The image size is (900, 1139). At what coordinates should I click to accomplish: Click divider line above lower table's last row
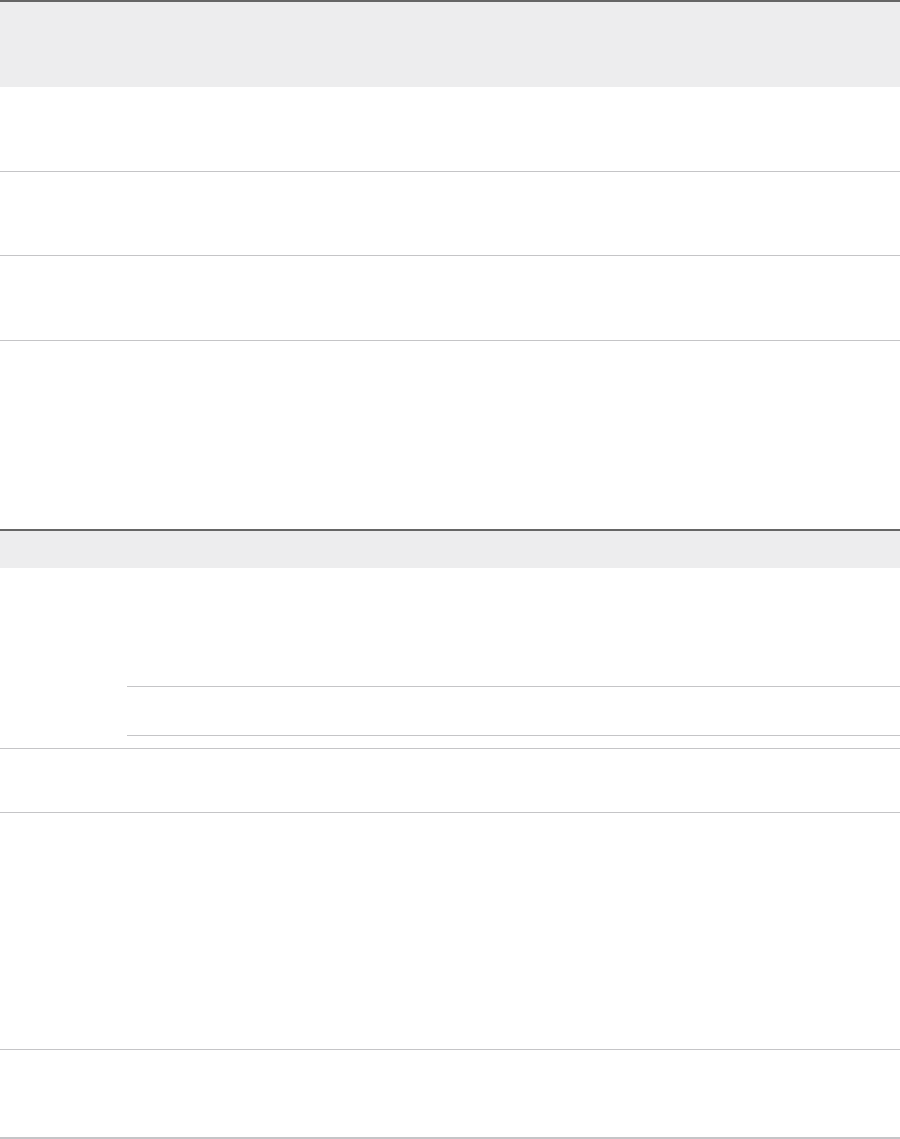tap(450, 1049)
